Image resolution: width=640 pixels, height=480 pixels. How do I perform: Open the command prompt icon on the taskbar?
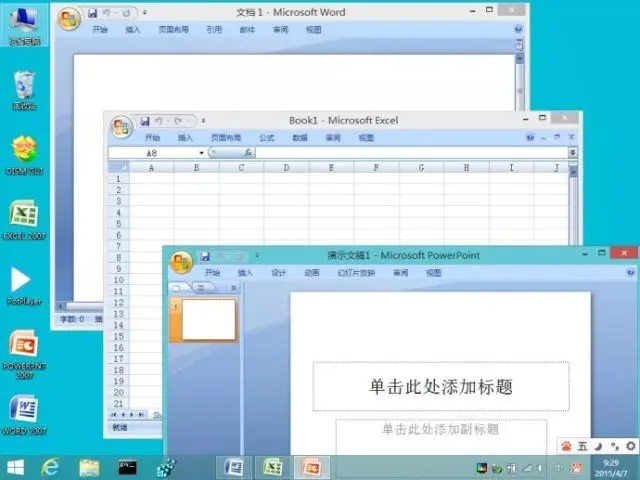click(x=127, y=467)
